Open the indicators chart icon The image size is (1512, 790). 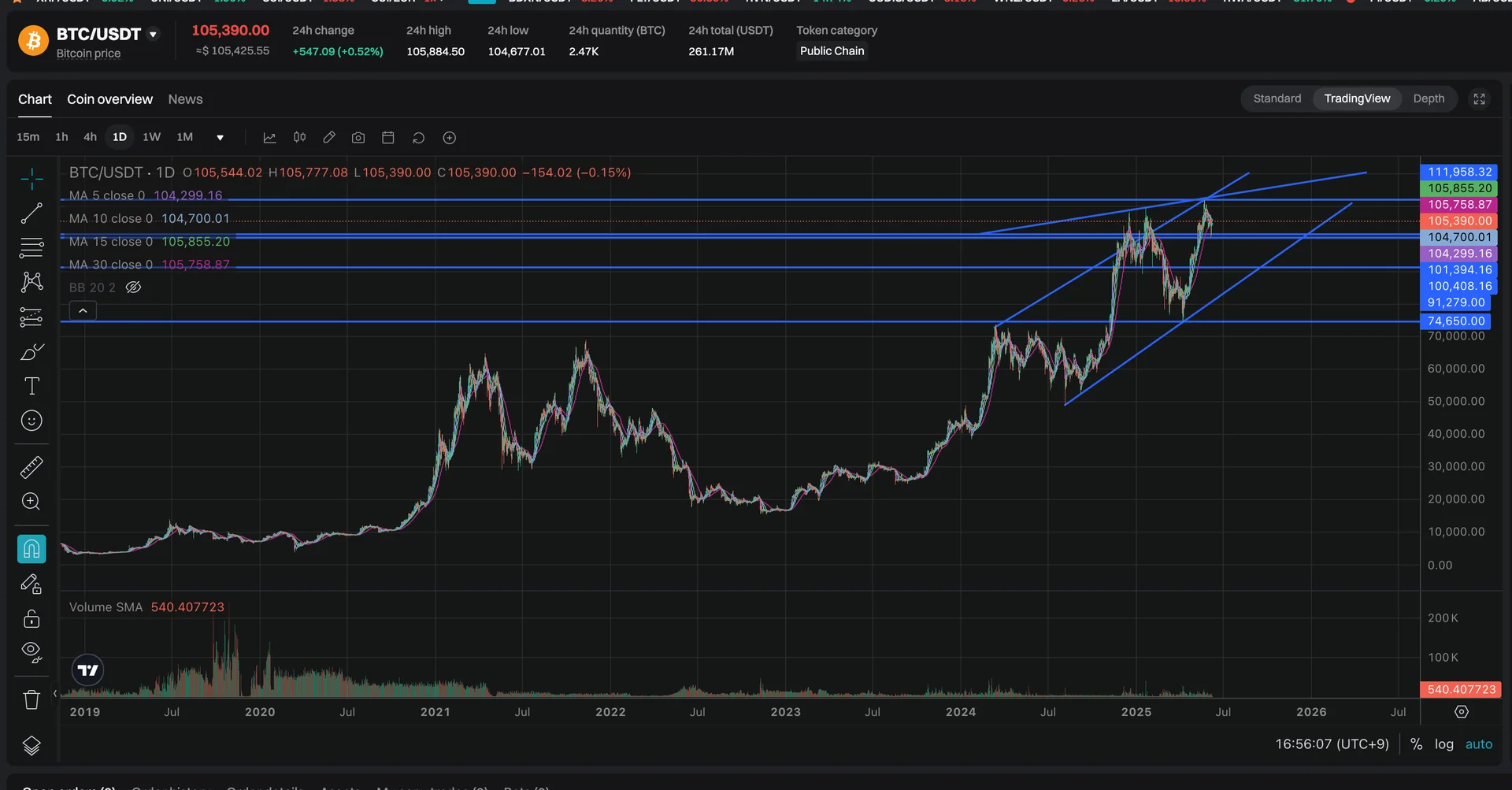pyautogui.click(x=269, y=138)
